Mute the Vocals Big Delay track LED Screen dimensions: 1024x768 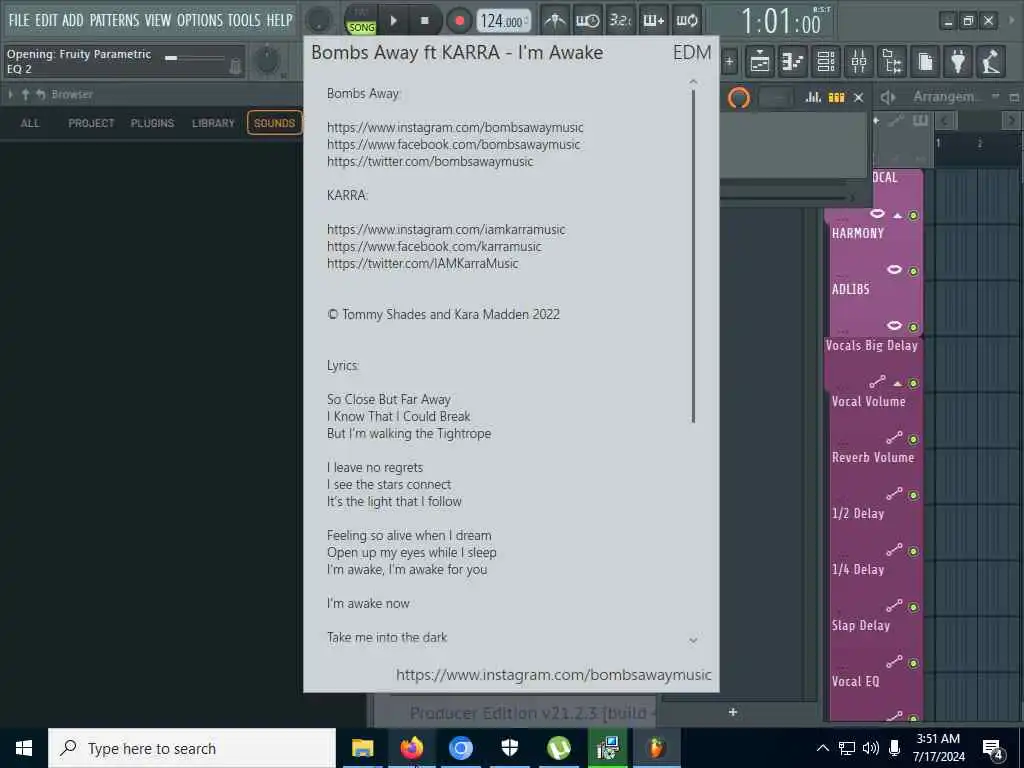(913, 383)
